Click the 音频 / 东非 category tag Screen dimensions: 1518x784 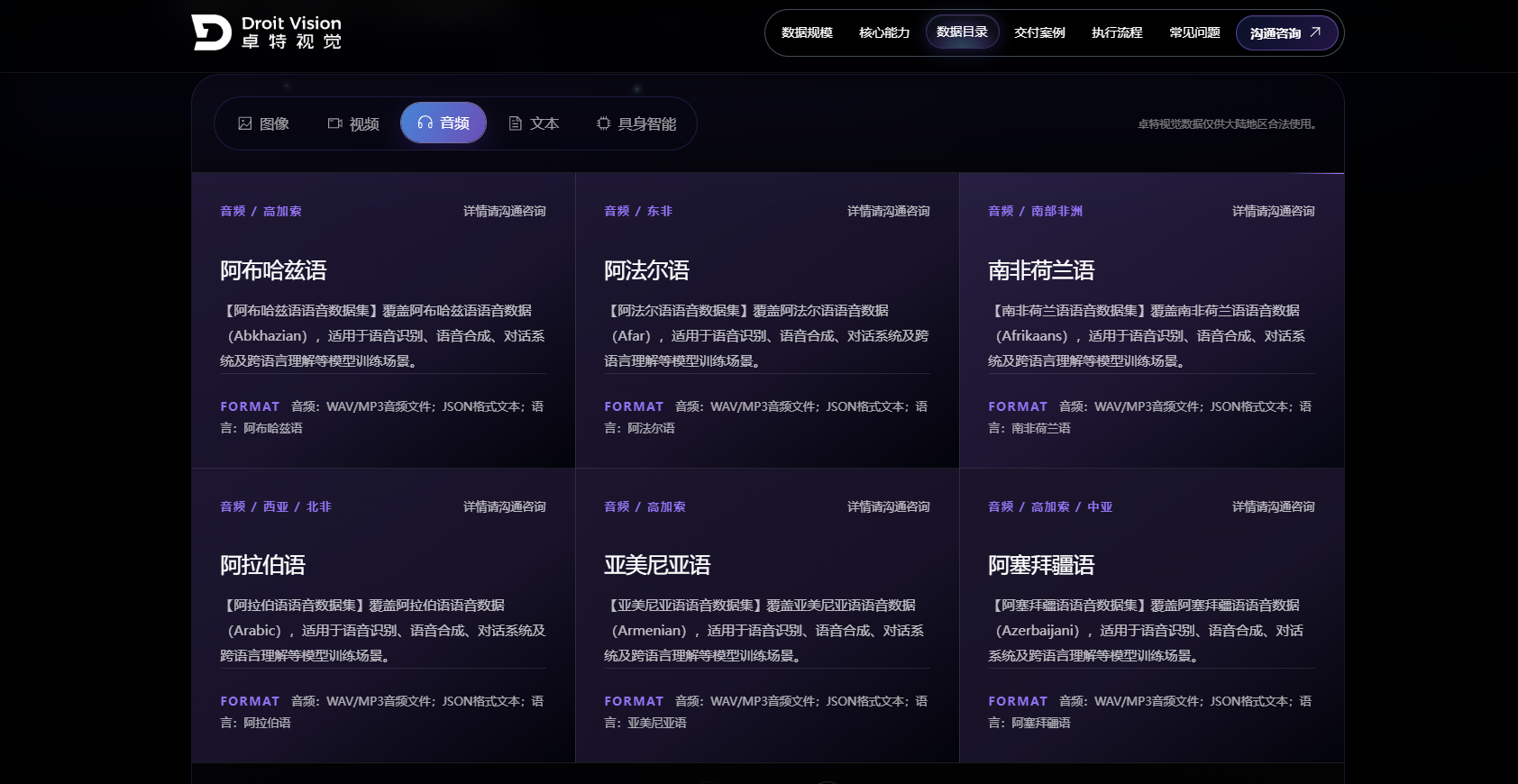pos(638,211)
